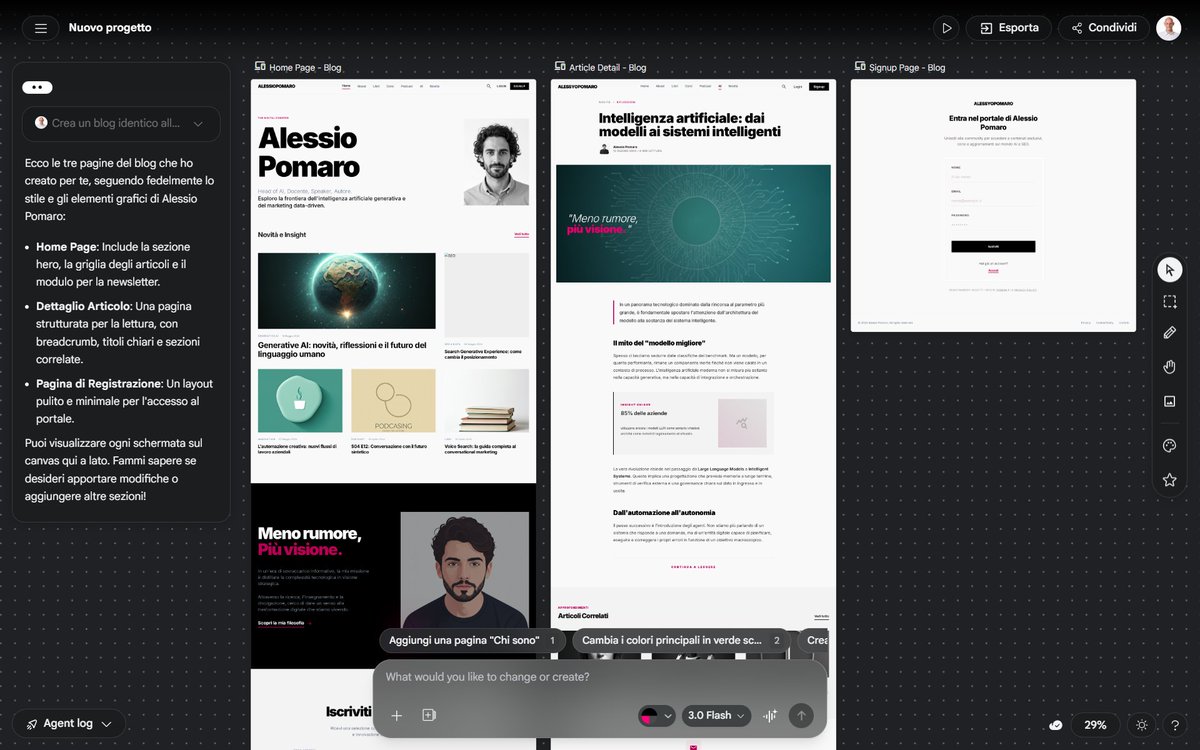This screenshot has width=1200, height=750.
Task: Click "Articoli Correlati" heading in Article Detail
Action: [583, 616]
